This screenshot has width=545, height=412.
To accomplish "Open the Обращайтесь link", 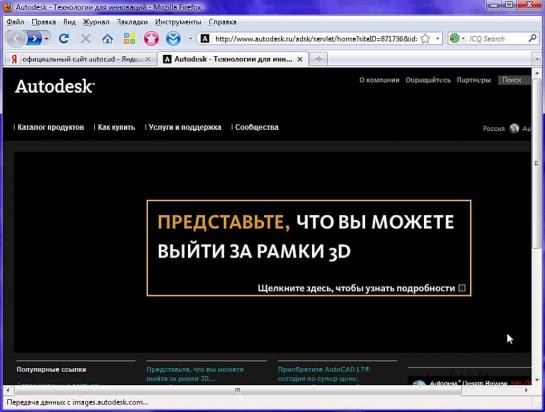I will [x=428, y=80].
